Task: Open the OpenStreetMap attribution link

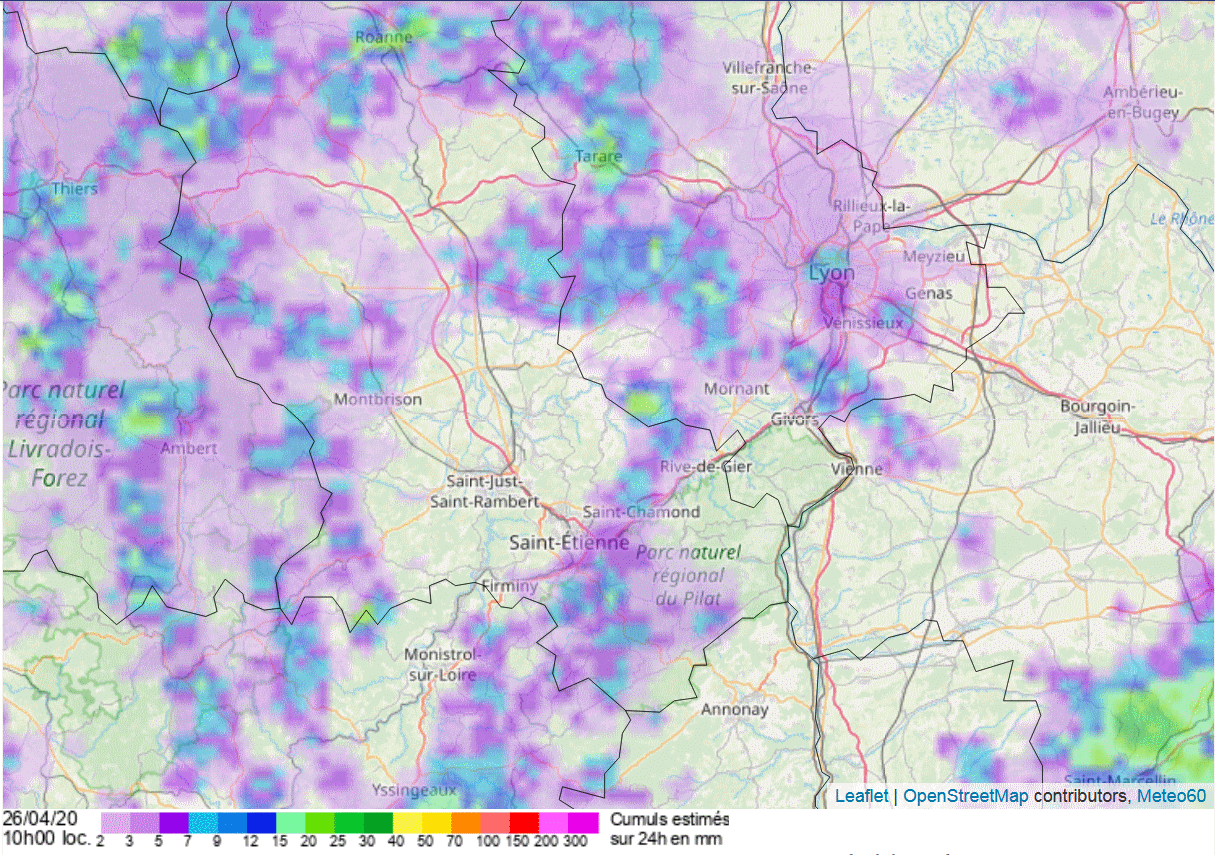Action: [965, 796]
